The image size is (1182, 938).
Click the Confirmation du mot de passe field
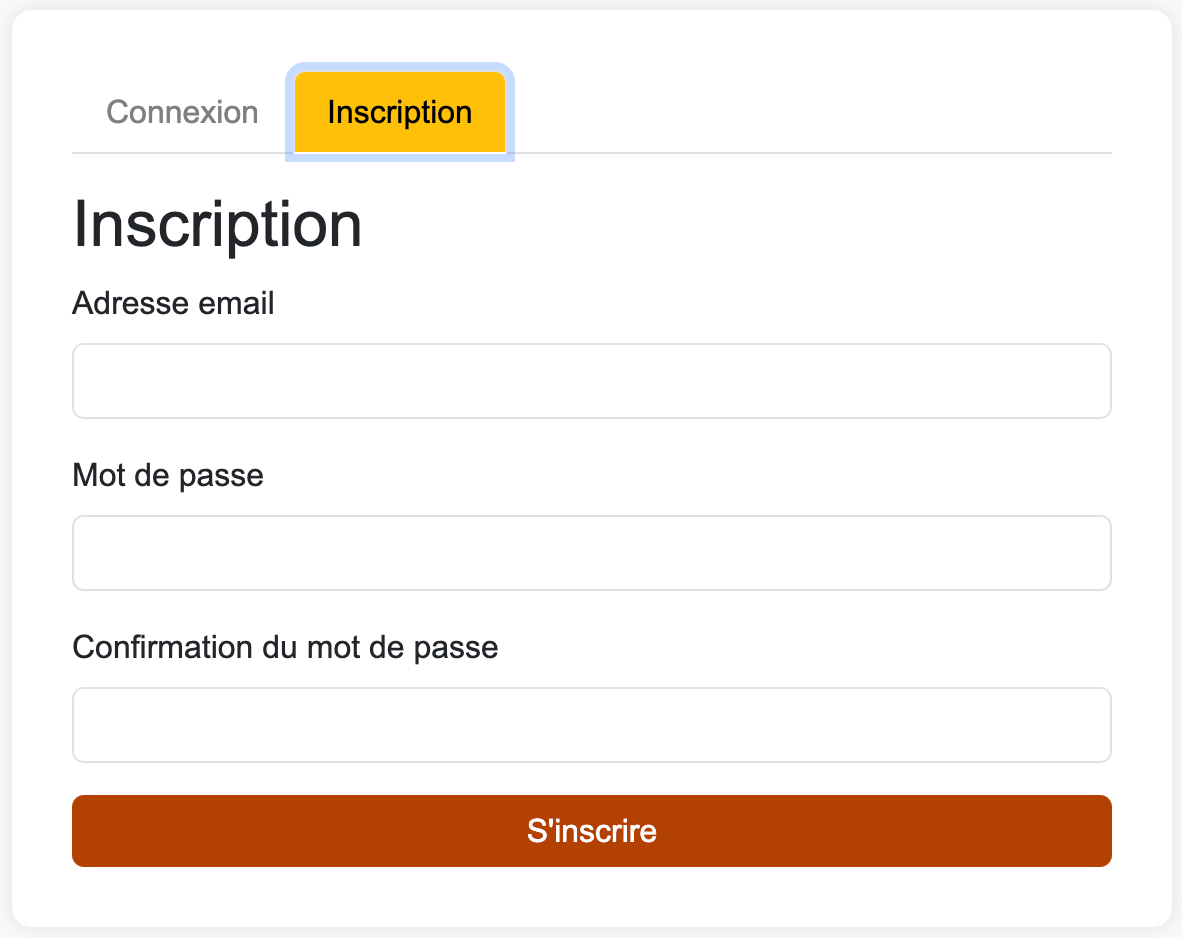click(591, 724)
